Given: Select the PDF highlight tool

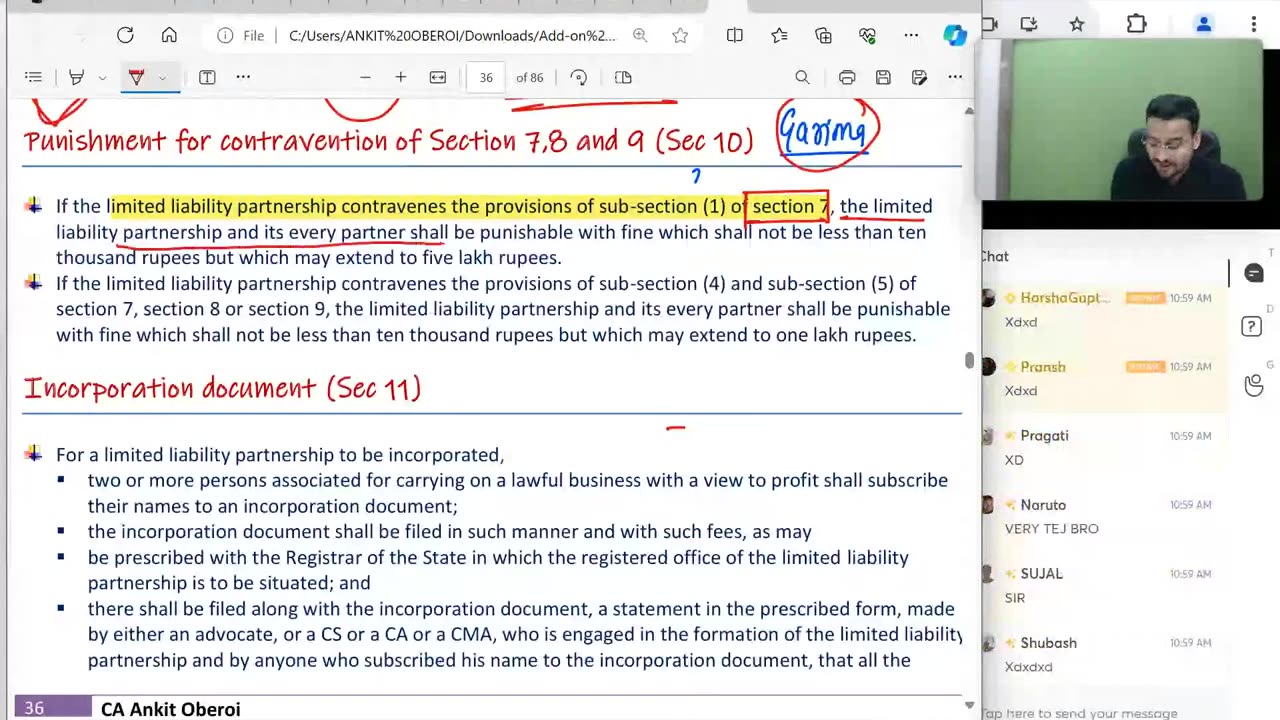Looking at the screenshot, I should coord(76,77).
